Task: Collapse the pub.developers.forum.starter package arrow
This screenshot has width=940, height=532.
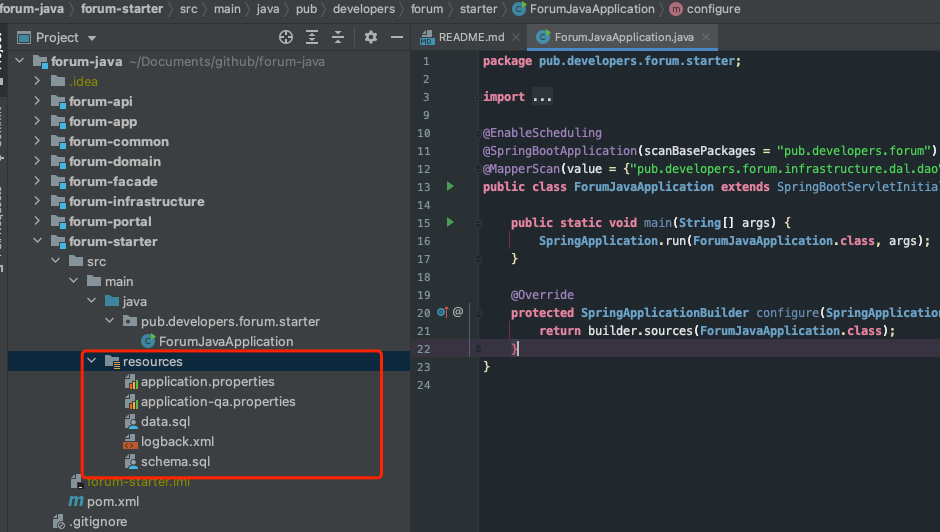Action: tap(110, 321)
